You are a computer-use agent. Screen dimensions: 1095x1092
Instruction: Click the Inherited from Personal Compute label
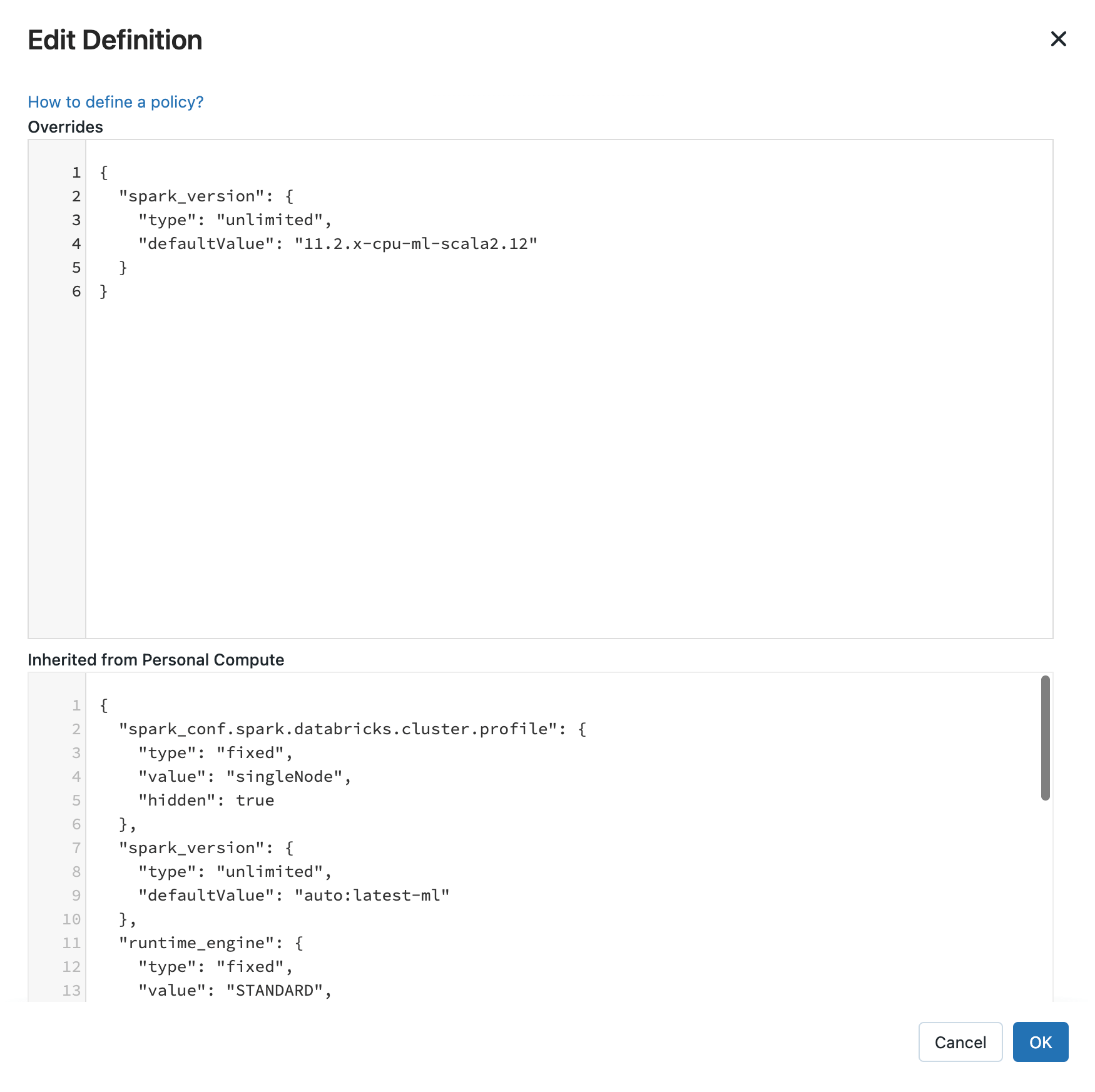(156, 659)
